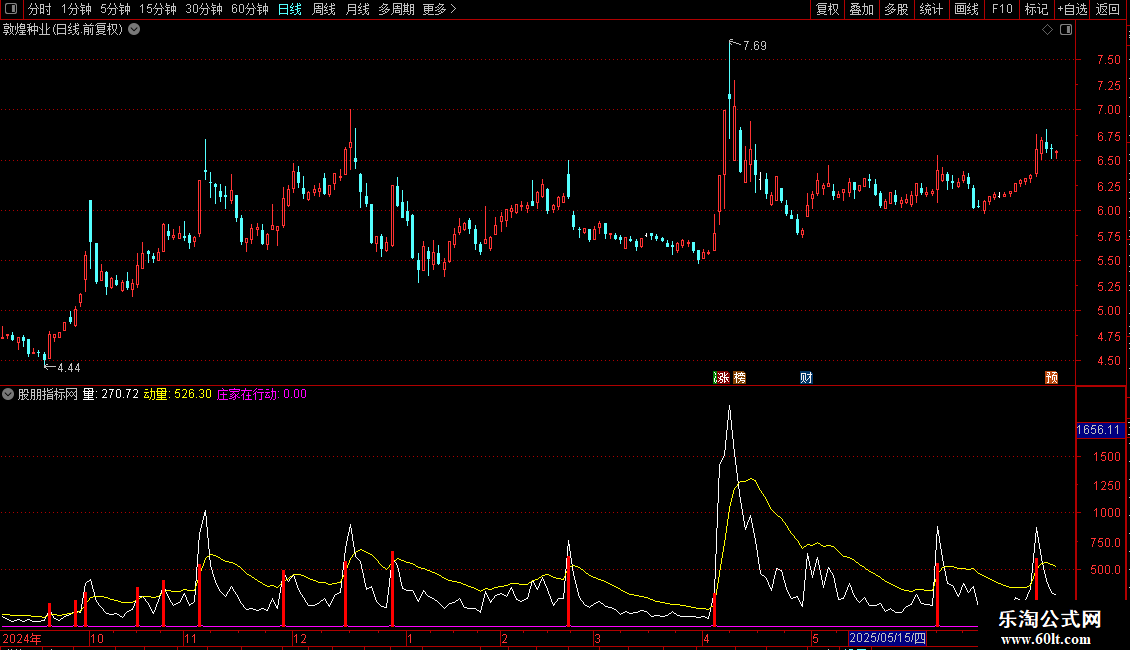This screenshot has height=650, width=1130.
Task: Switch to 周线 weekly chart
Action: (x=324, y=9)
